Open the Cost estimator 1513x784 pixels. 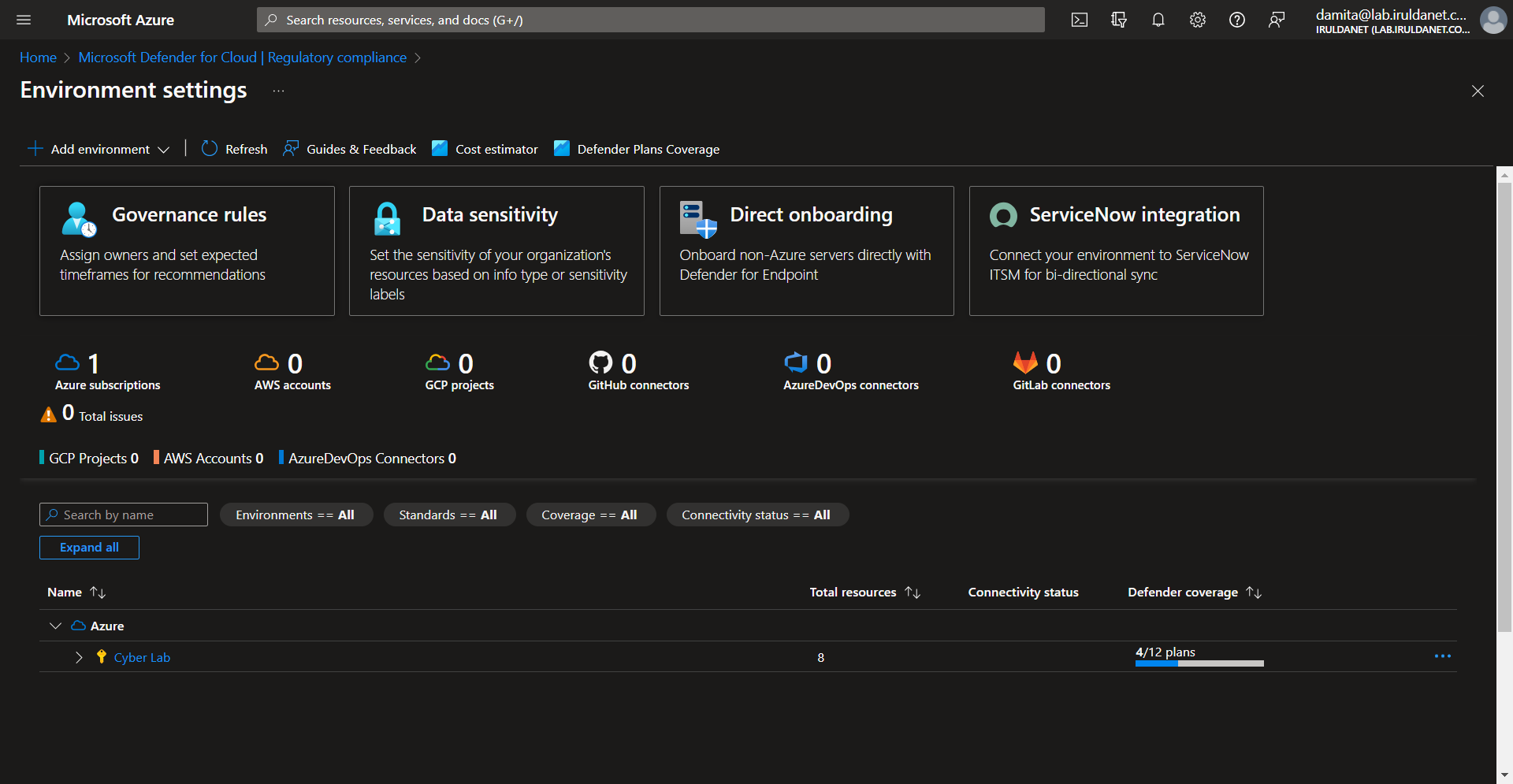(x=496, y=149)
